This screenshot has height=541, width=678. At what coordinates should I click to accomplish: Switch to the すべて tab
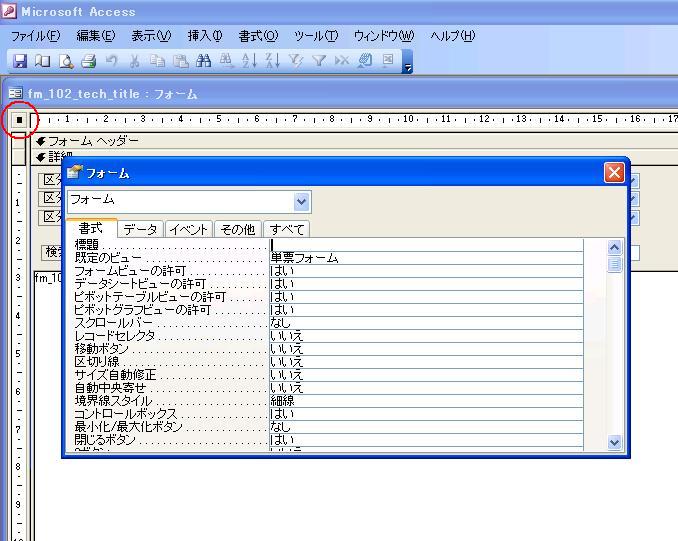[x=287, y=229]
